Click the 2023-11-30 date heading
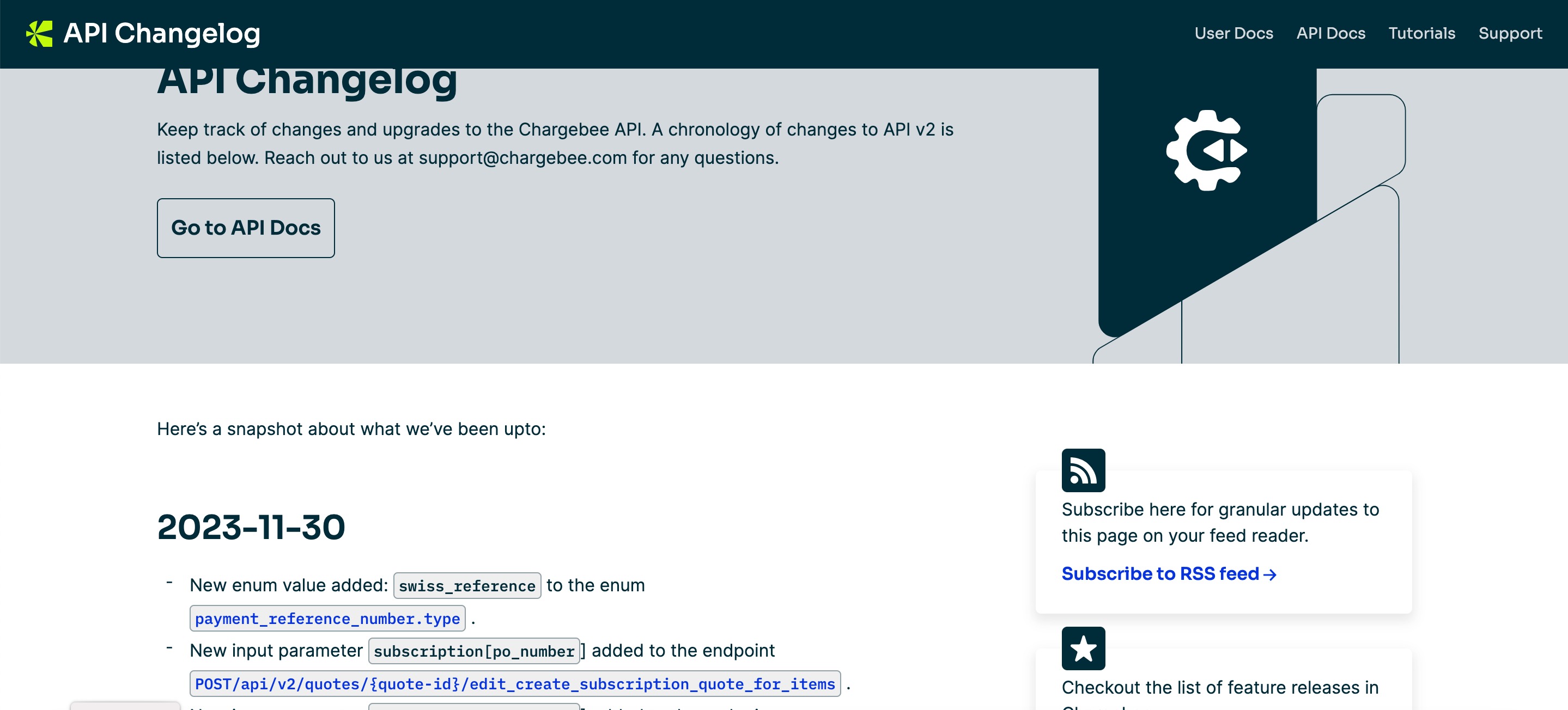 pyautogui.click(x=251, y=527)
